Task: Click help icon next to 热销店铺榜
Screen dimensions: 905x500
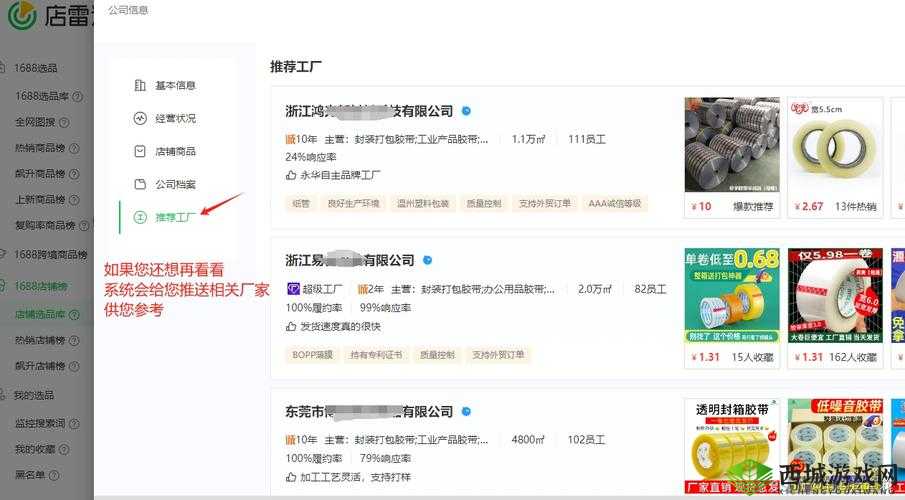Action: pyautogui.click(x=74, y=341)
